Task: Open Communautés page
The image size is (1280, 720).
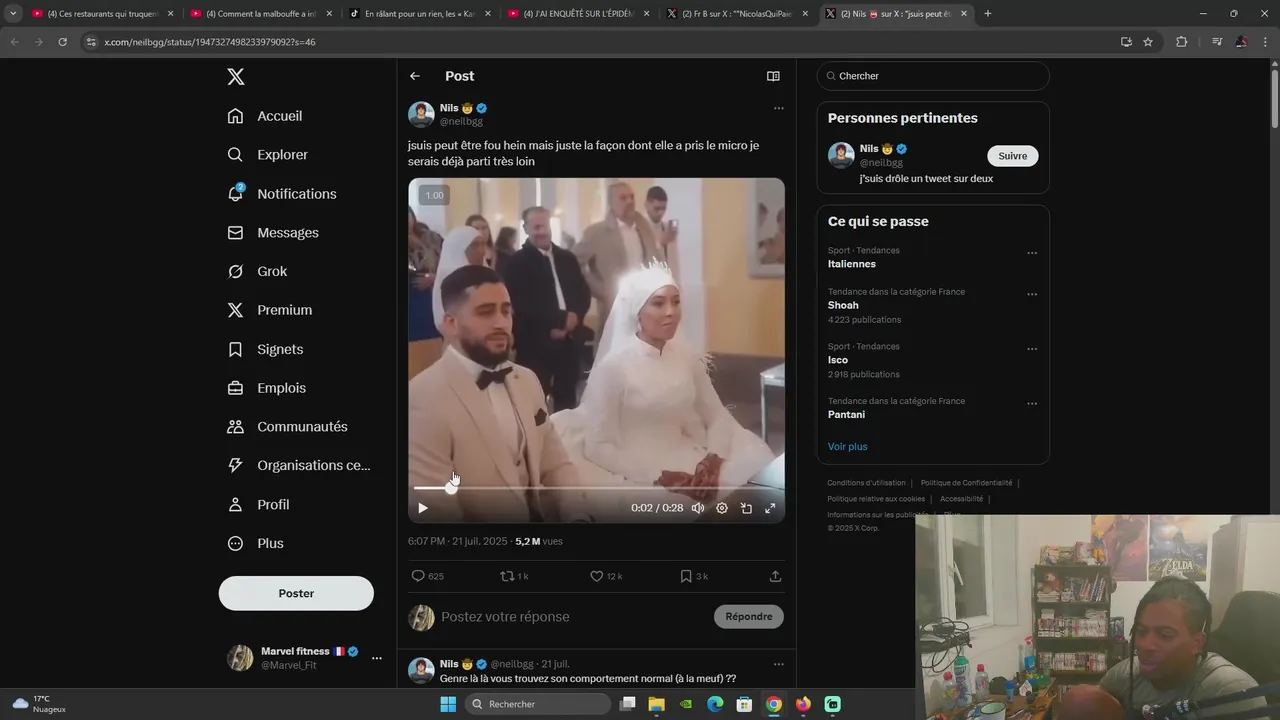Action: (x=288, y=427)
